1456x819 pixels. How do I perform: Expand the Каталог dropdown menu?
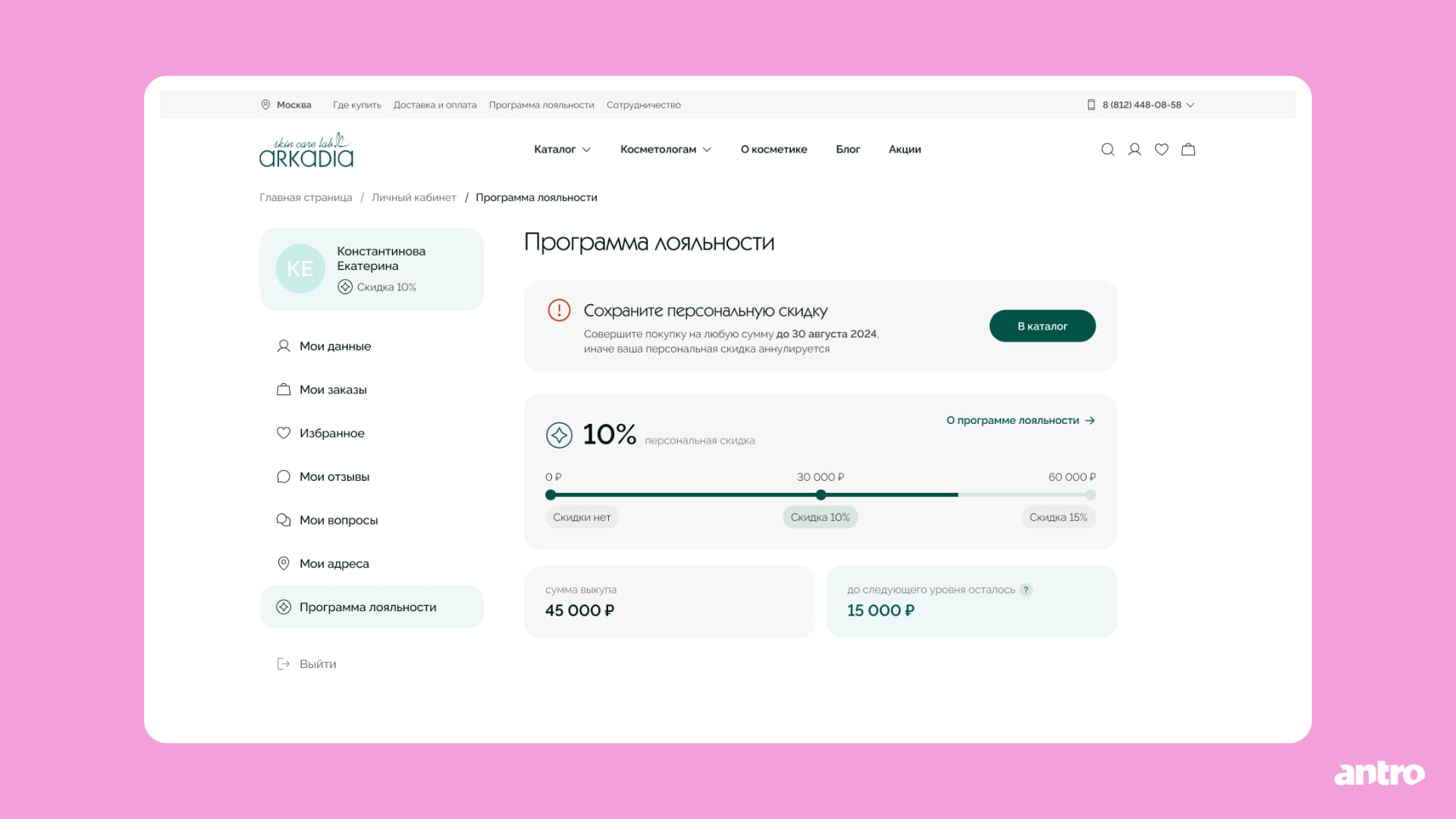pos(562,149)
